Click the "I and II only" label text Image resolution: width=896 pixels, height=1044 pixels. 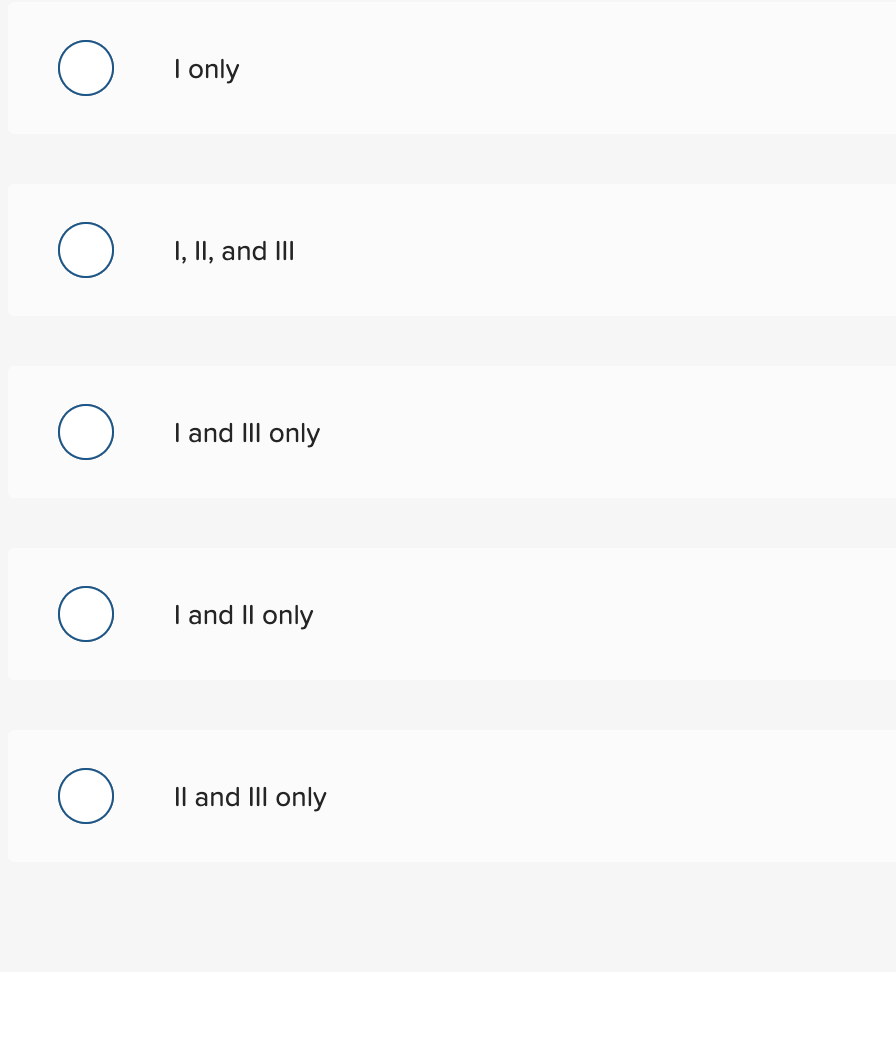click(x=243, y=614)
